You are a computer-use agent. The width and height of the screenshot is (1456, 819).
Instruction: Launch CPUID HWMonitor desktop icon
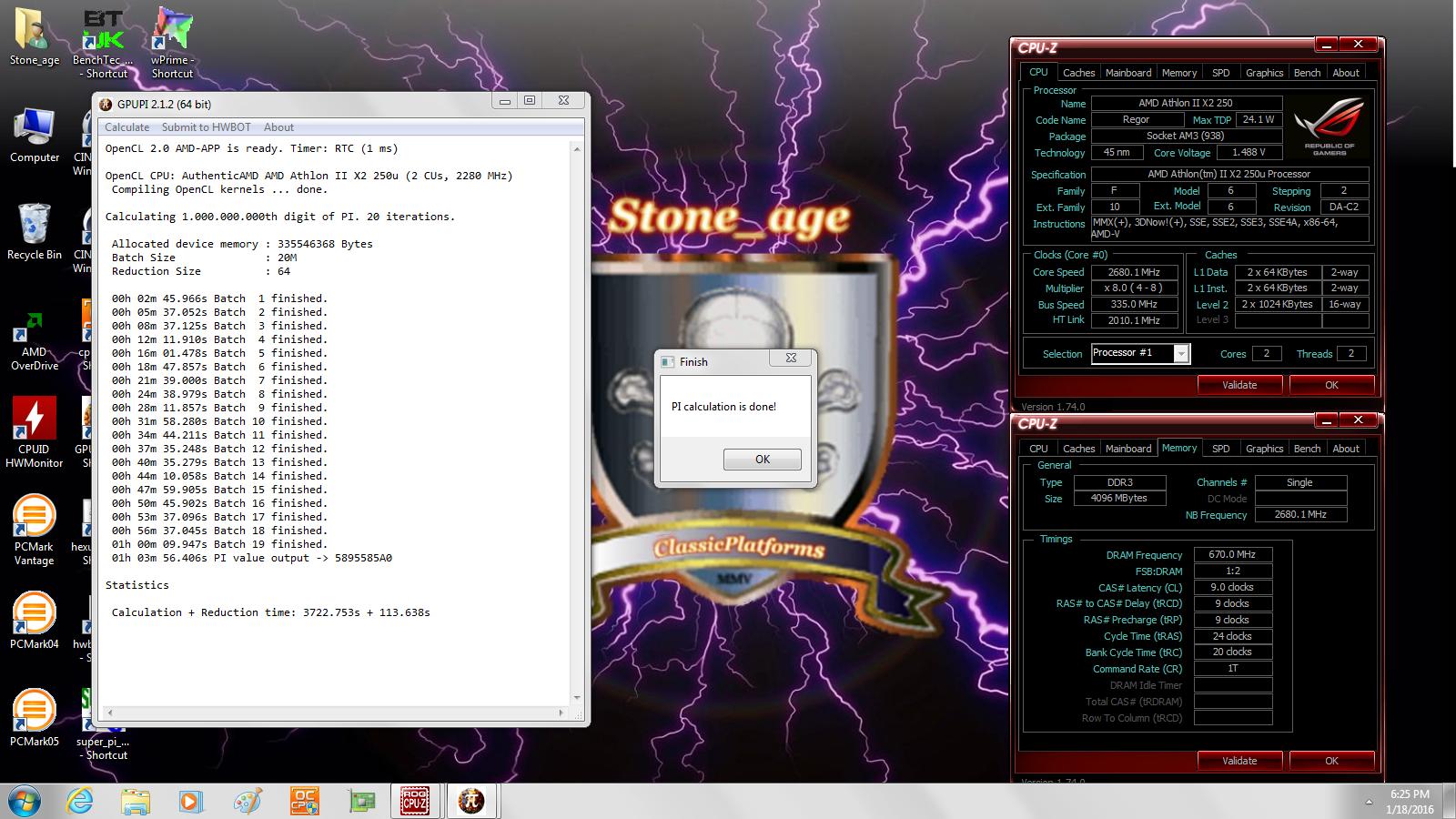point(34,432)
